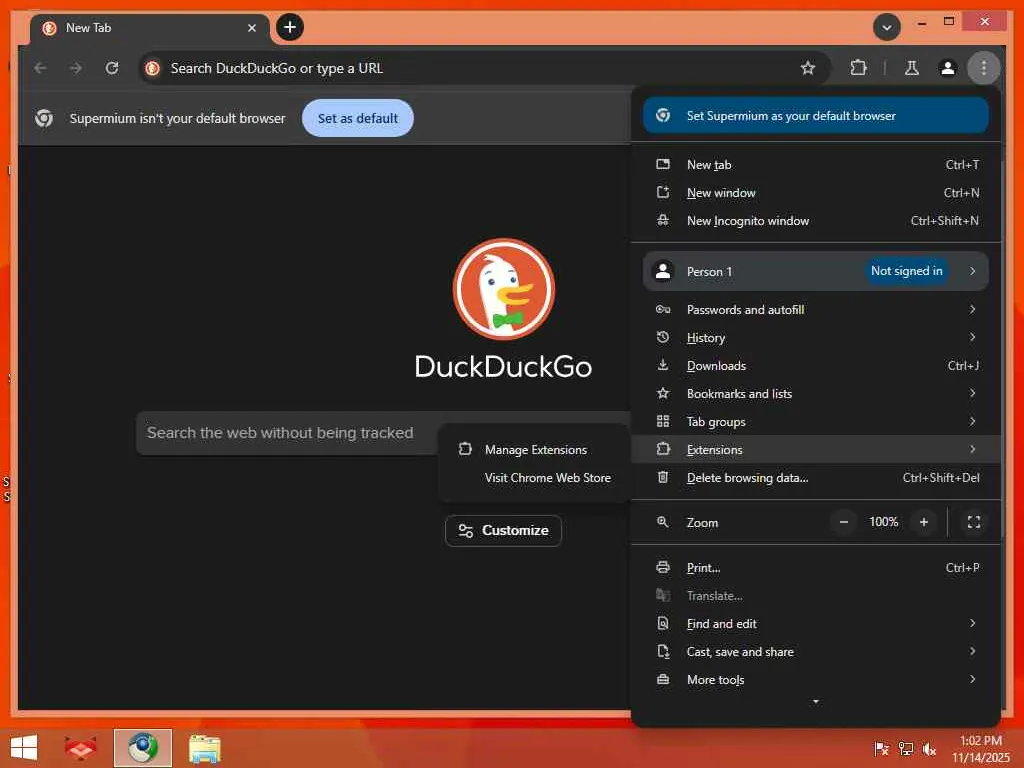The height and width of the screenshot is (768, 1024).
Task: Click the forward navigation arrow
Action: coord(76,68)
